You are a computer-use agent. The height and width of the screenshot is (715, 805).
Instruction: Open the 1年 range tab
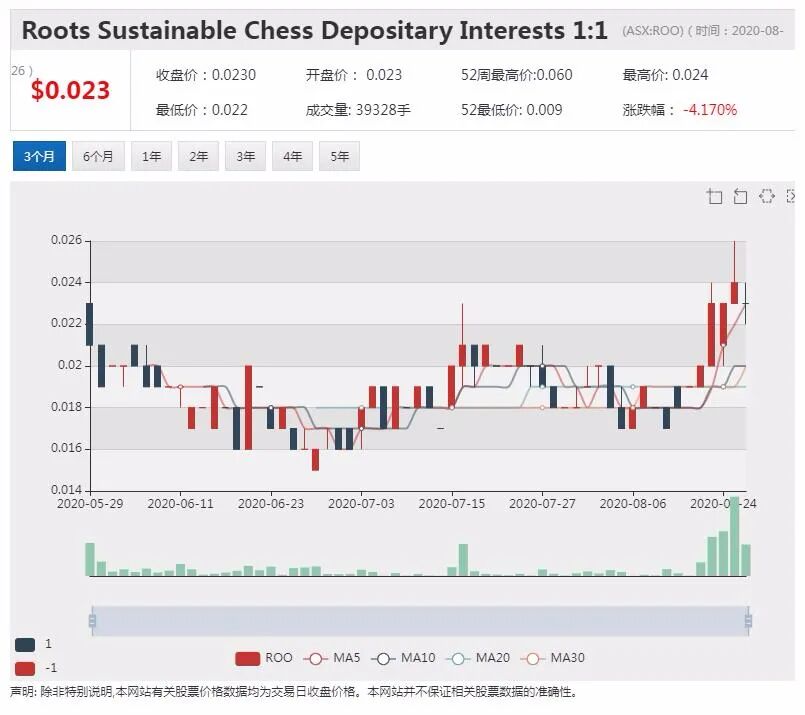coord(151,156)
